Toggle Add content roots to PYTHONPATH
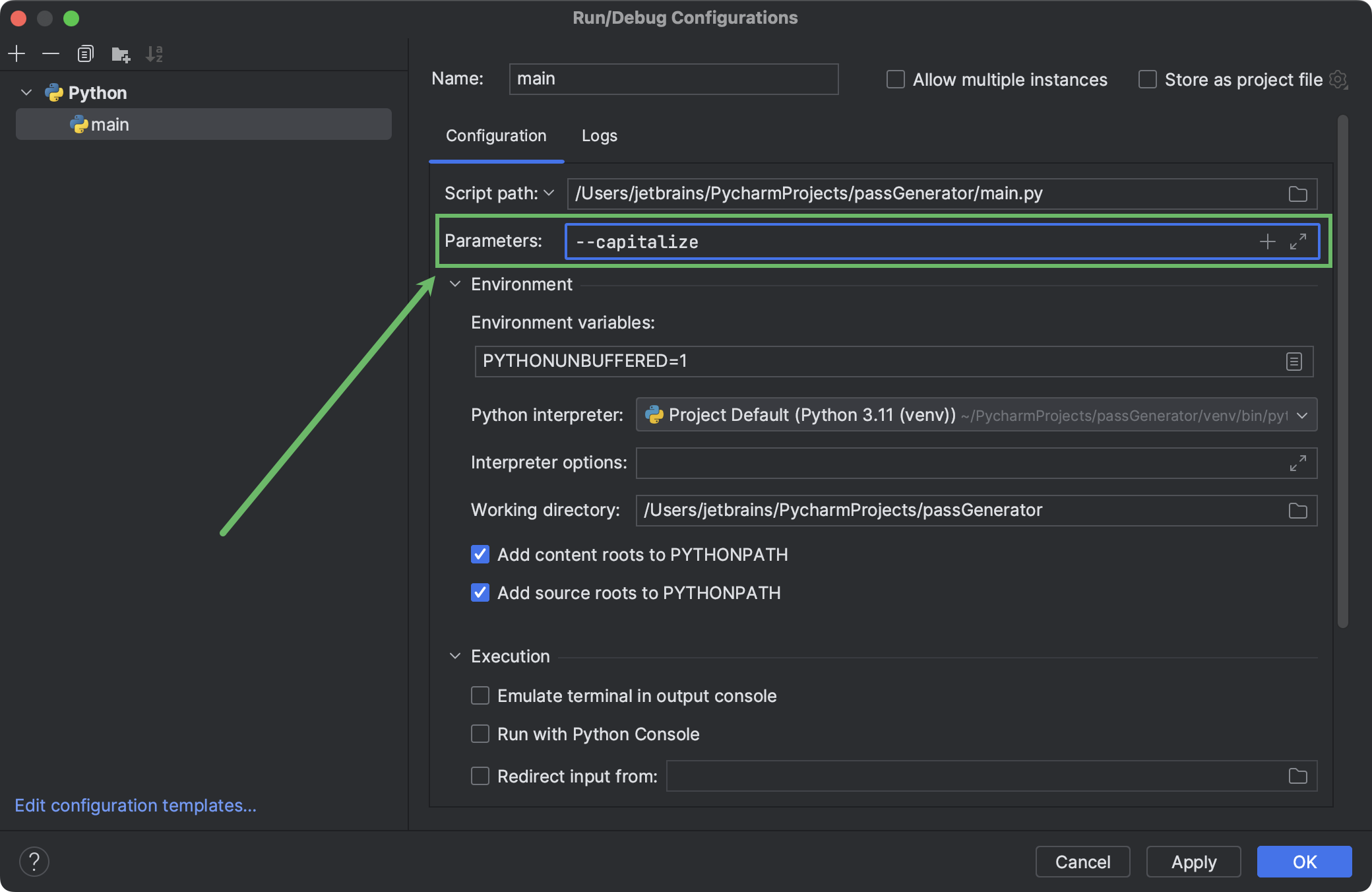 click(479, 554)
